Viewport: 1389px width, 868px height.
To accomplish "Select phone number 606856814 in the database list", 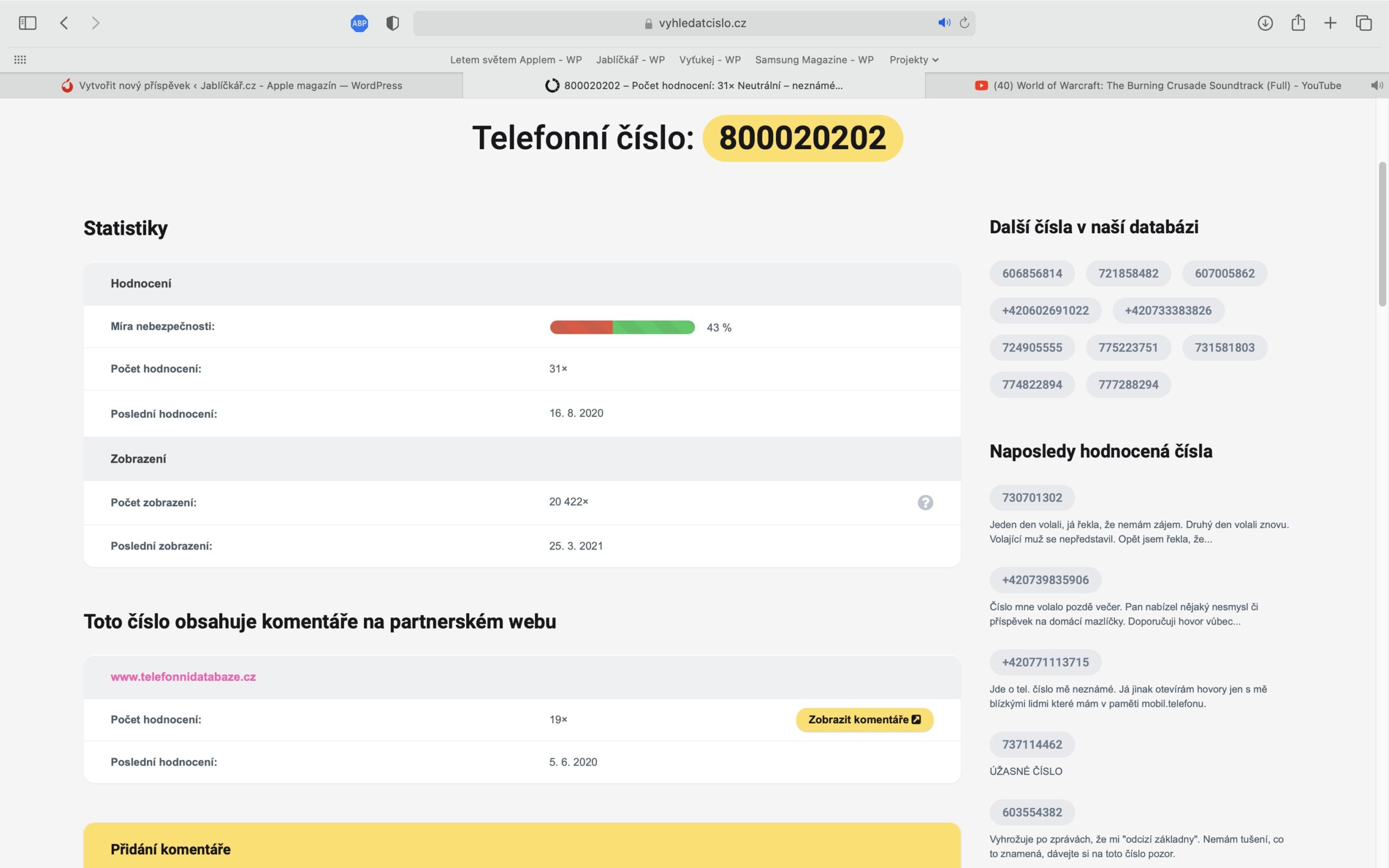I will pyautogui.click(x=1031, y=273).
